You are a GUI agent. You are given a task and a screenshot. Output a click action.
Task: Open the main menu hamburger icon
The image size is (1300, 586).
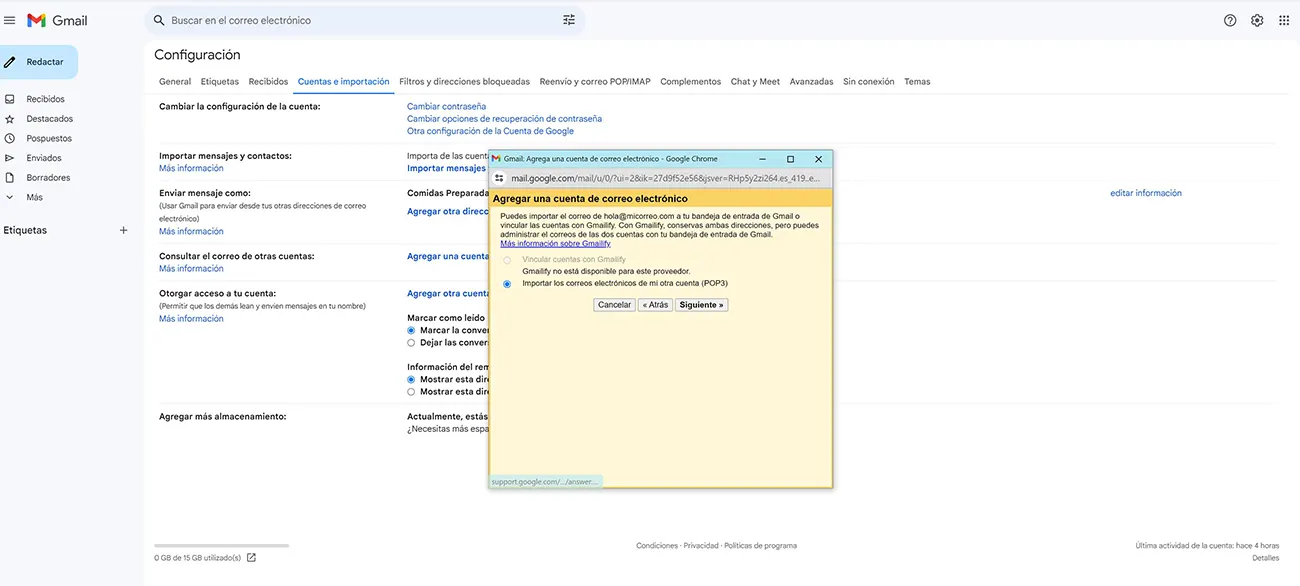10,20
